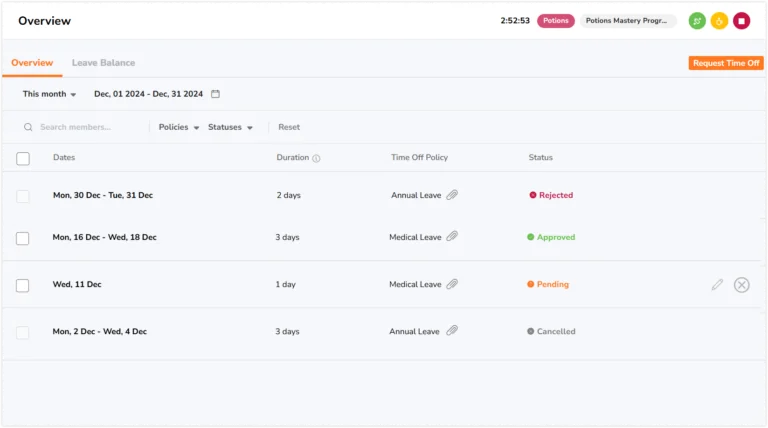Image resolution: width=768 pixels, height=428 pixels.
Task: Stop the timer with red stop icon
Action: coord(741,21)
